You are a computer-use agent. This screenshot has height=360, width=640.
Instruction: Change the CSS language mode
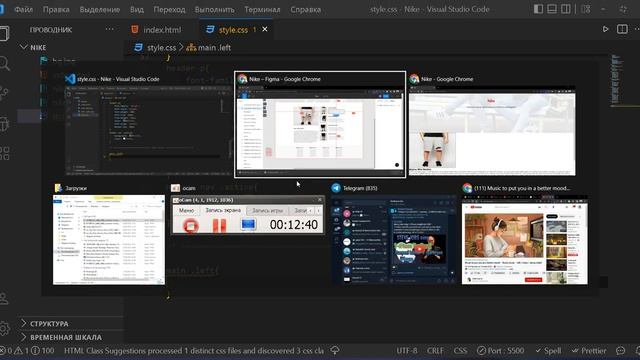[x=460, y=351]
